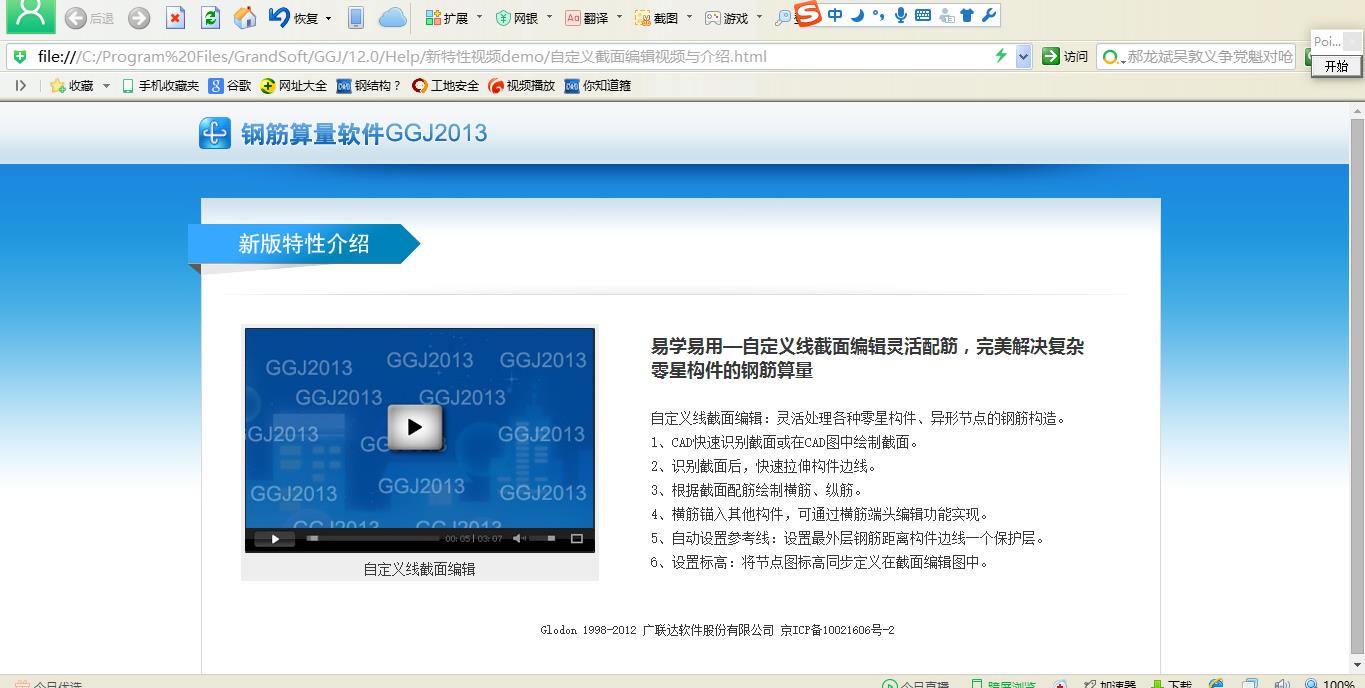Open the 视频播放 bookmark

pos(522,86)
